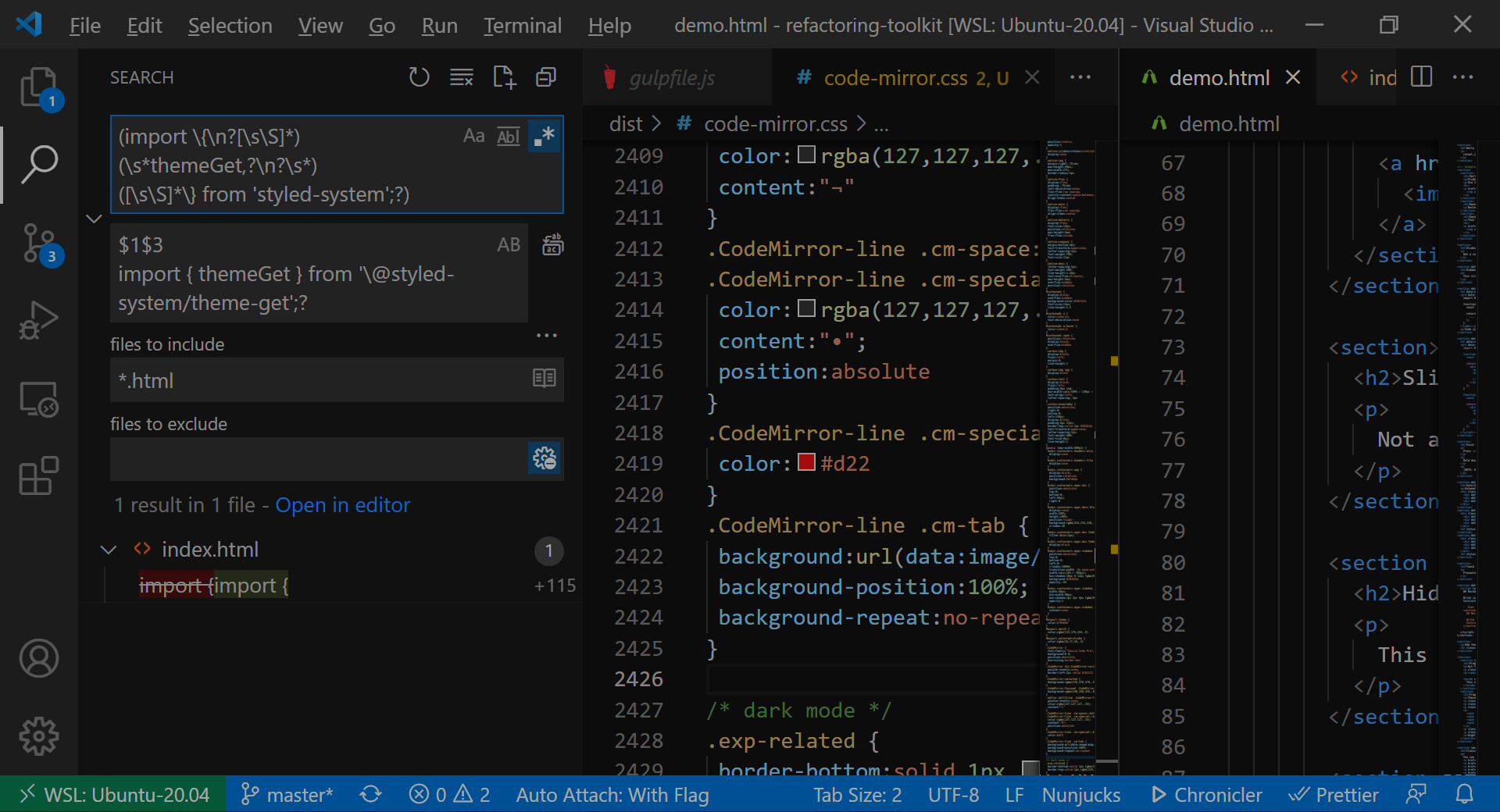
Task: Open the Manage settings gear
Action: 38,735
